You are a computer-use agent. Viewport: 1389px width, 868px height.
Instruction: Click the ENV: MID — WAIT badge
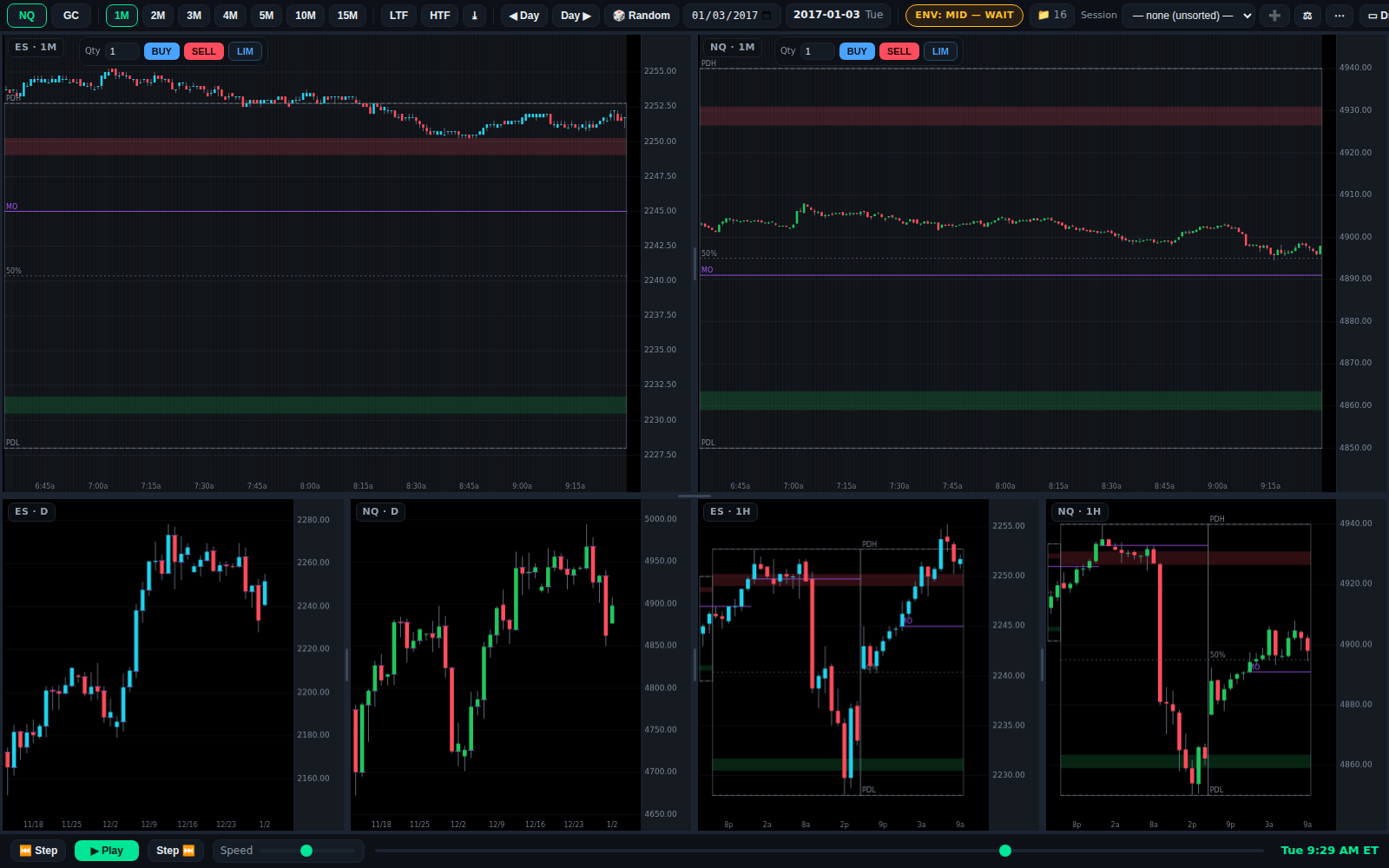tap(964, 15)
